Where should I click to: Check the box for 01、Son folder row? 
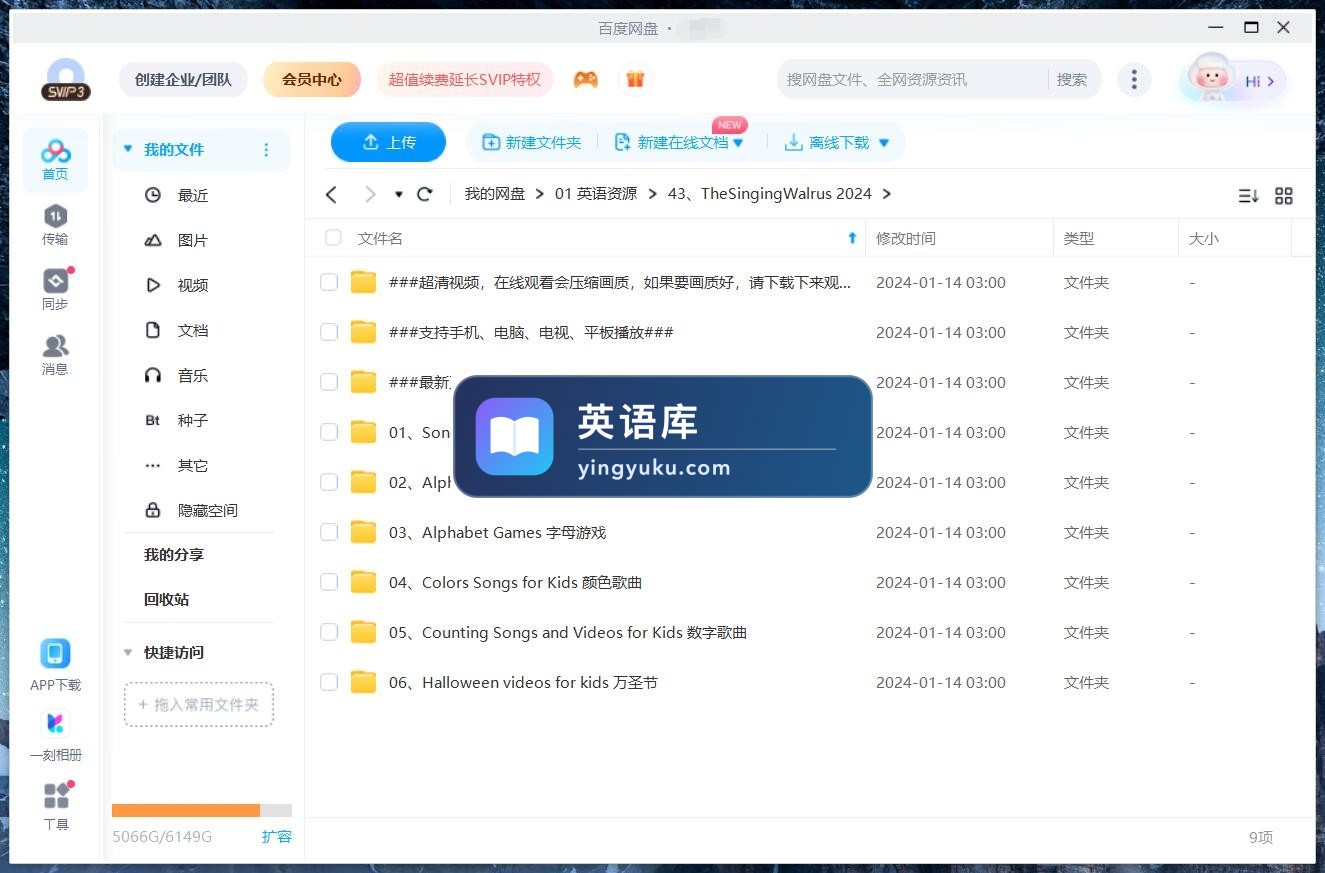[329, 432]
